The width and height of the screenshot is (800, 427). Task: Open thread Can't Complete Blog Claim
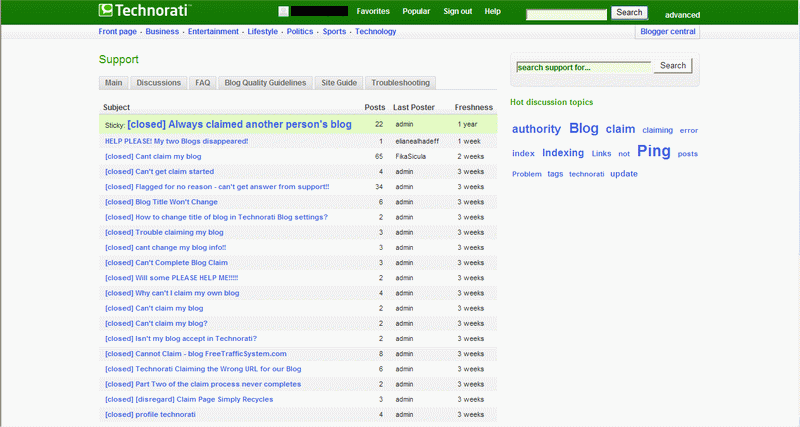(166, 263)
